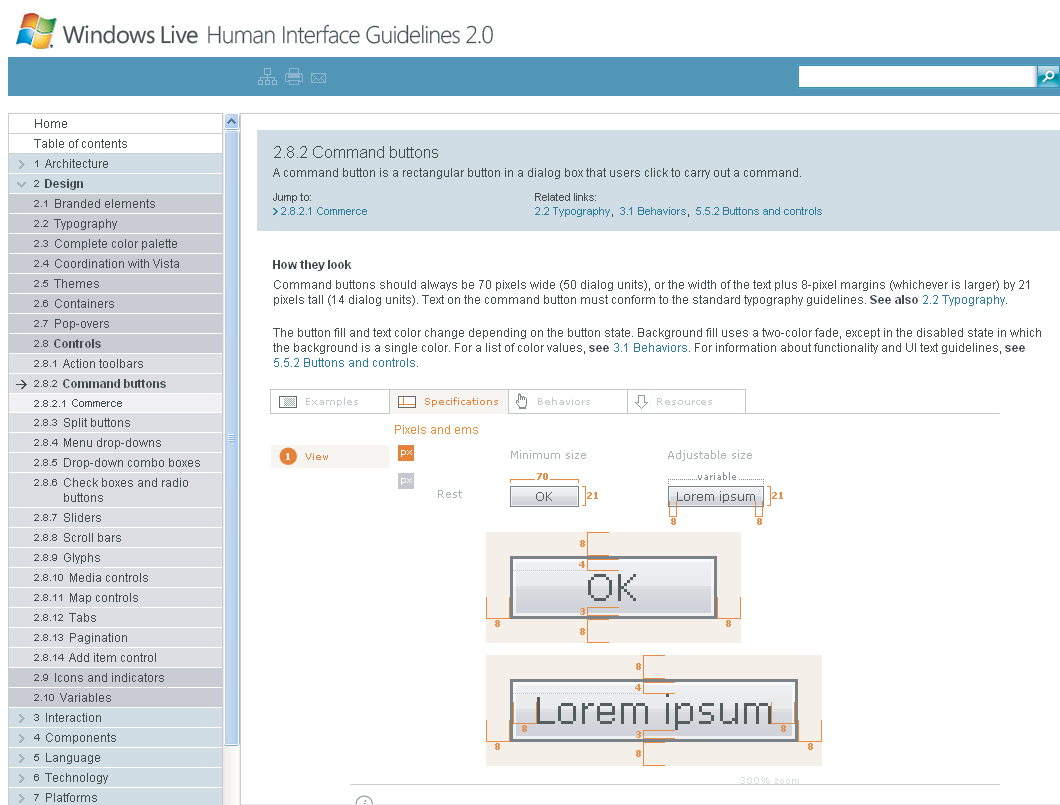Screen dimensions: 1060x805
Task: Open related link 3.1 Behaviors
Action: [x=652, y=212]
